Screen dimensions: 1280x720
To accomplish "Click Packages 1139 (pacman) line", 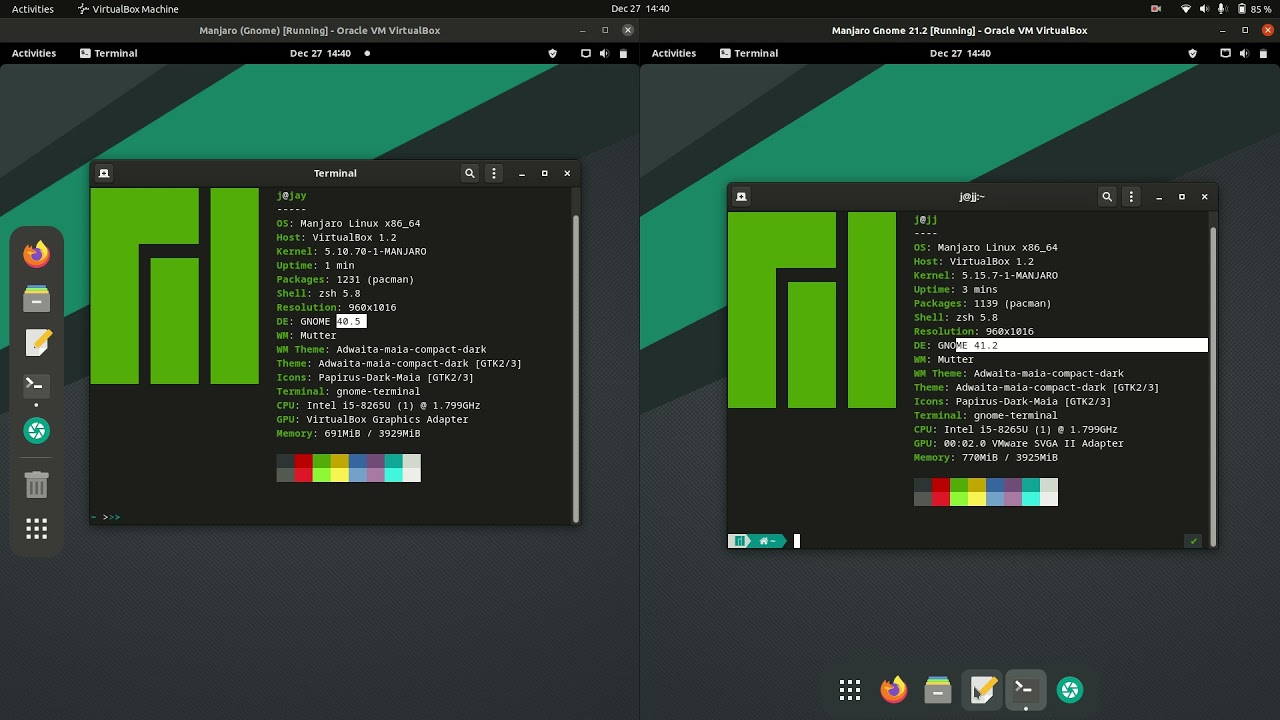I will 982,304.
